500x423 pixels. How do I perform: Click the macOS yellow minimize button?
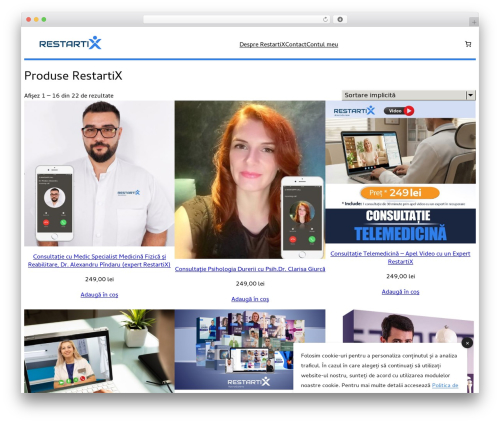coord(36,20)
